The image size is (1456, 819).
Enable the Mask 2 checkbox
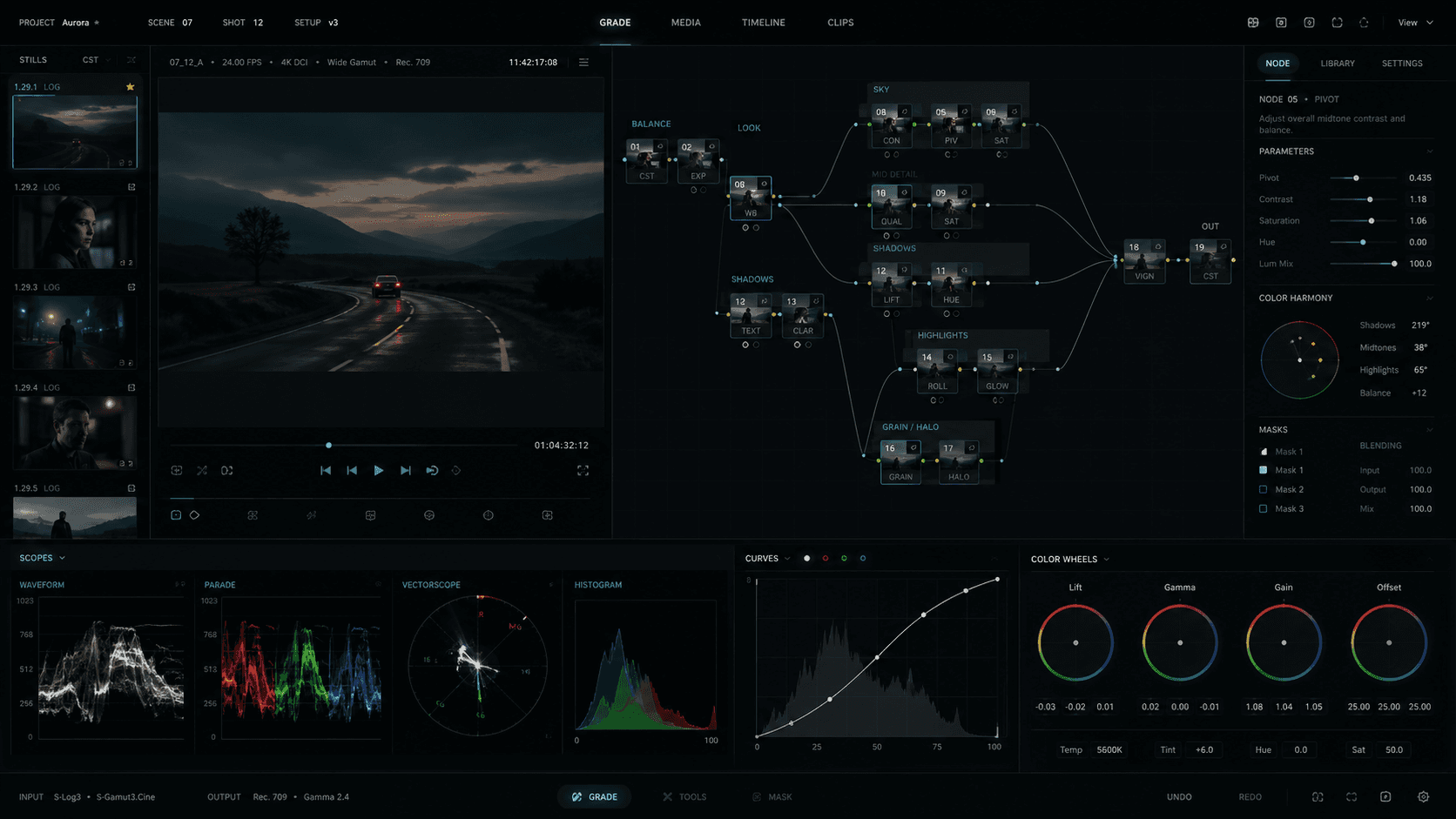tap(1263, 489)
